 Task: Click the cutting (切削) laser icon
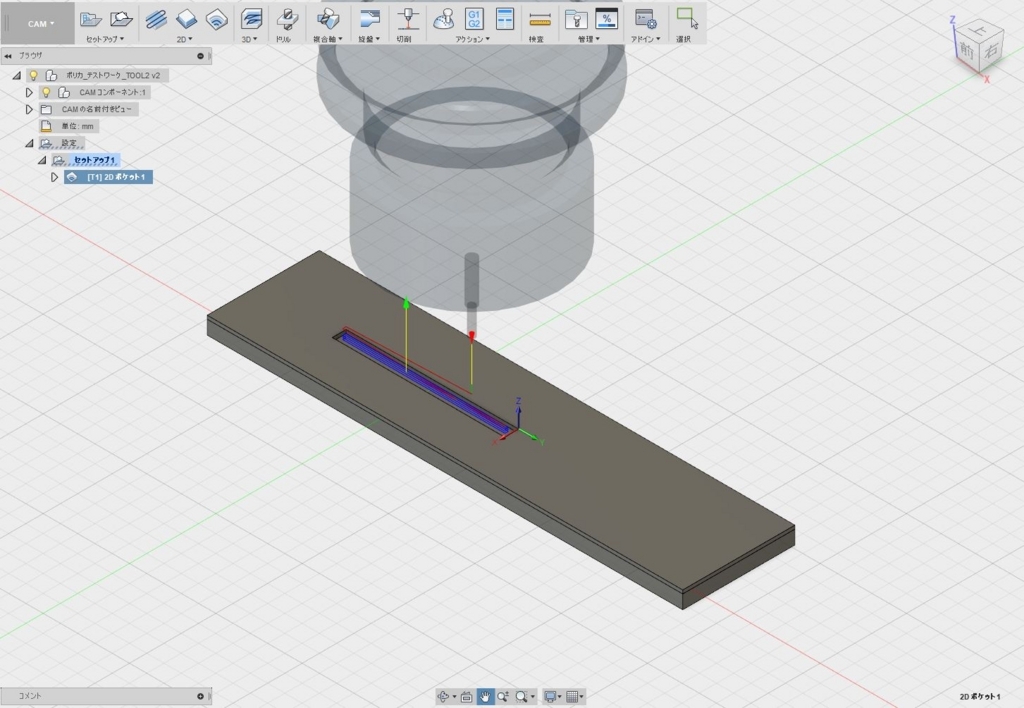pos(408,19)
